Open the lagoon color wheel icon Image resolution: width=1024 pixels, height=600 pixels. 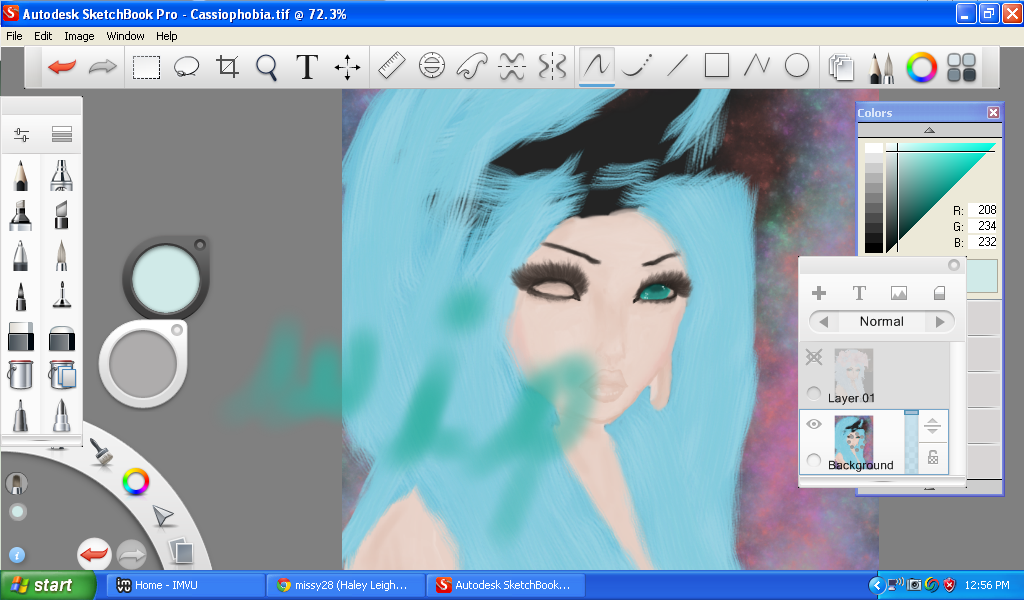pos(136,482)
